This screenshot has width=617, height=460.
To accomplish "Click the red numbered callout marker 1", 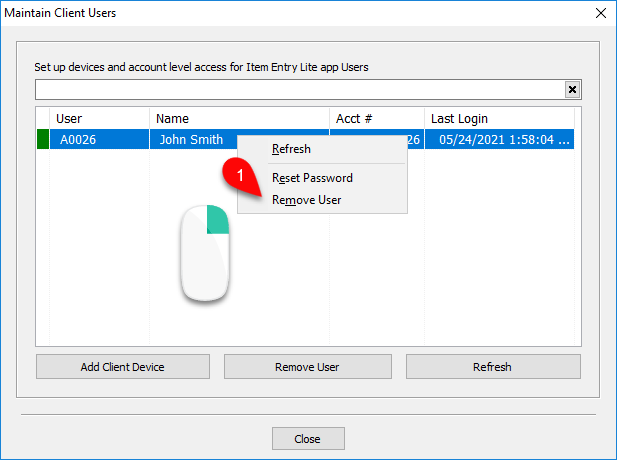I will 240,176.
